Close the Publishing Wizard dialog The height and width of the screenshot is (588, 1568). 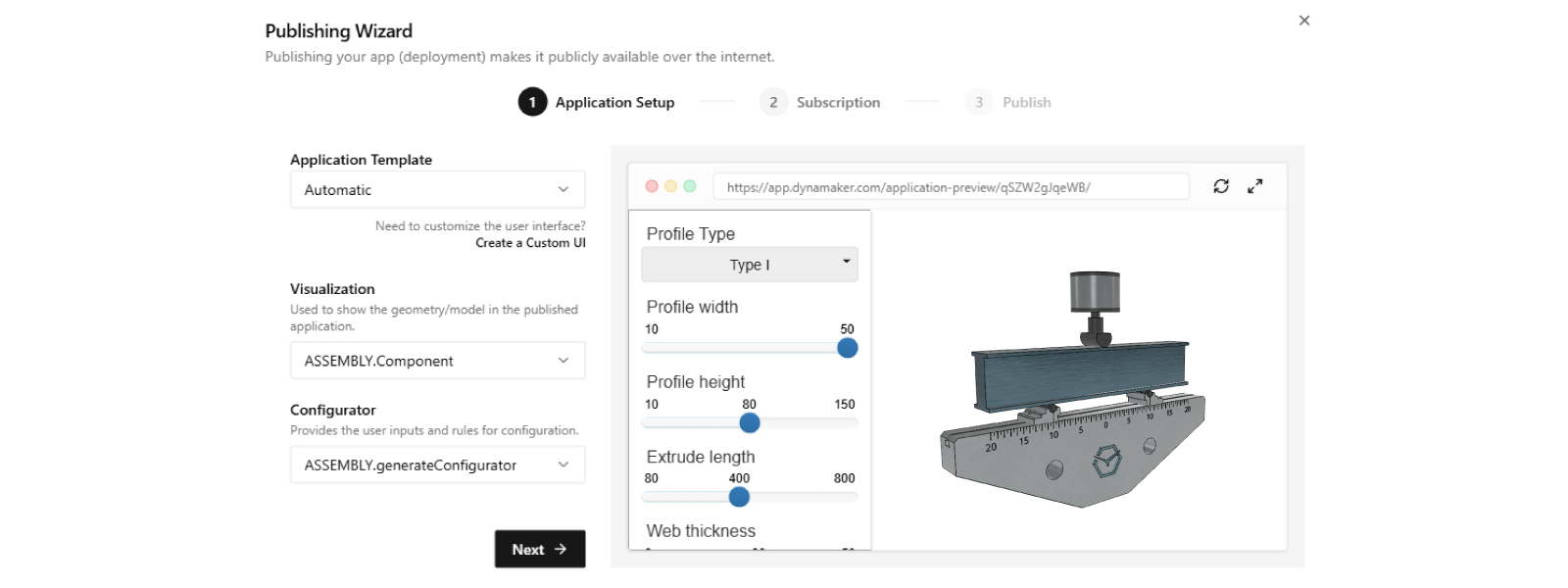1303,21
